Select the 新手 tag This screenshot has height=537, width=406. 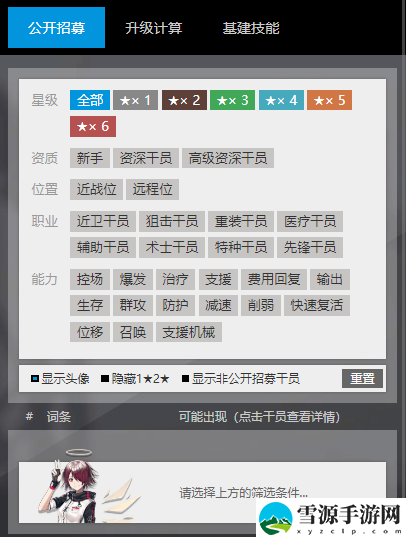[90, 158]
